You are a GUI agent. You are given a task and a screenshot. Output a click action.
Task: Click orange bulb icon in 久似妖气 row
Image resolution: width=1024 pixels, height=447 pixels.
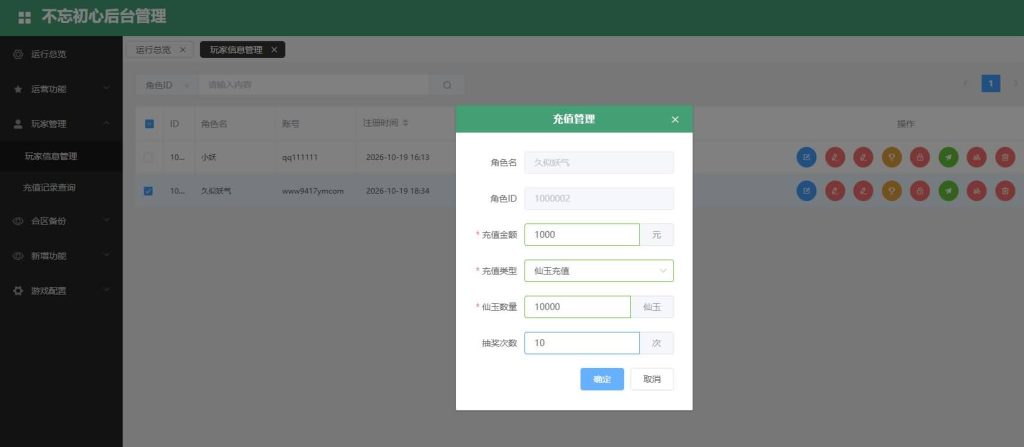tap(891, 190)
